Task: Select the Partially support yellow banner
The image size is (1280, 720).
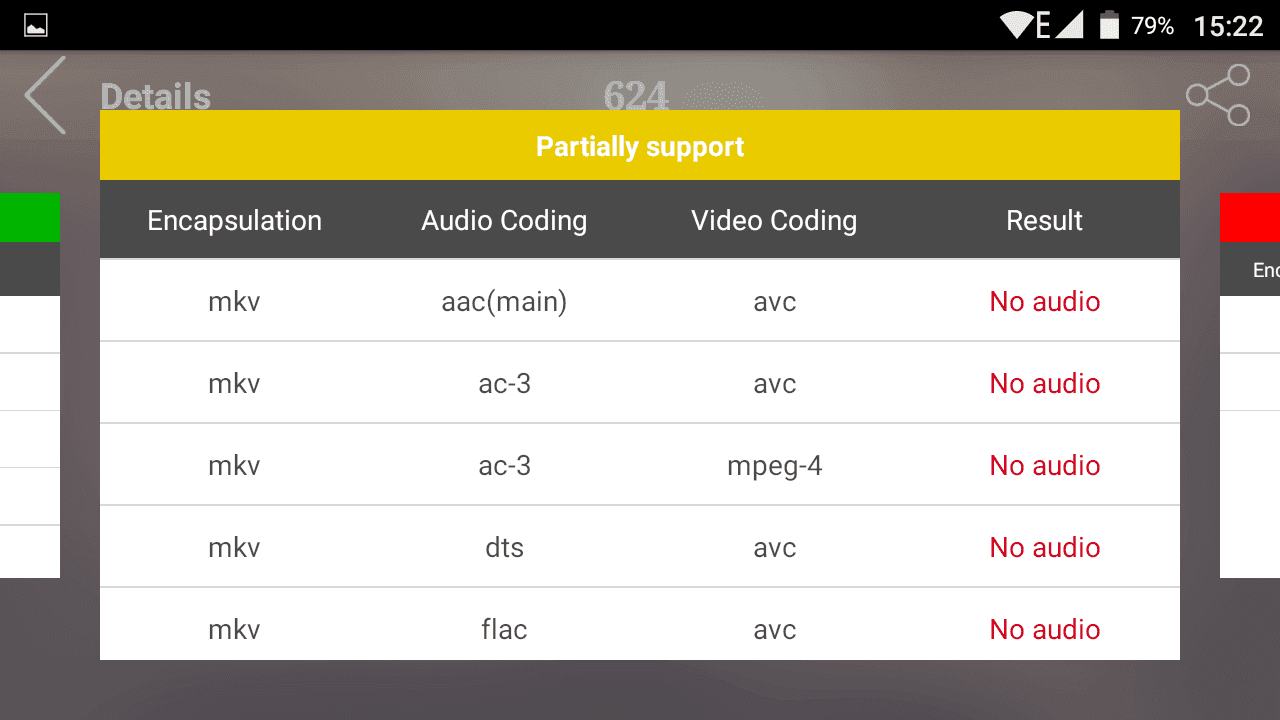Action: [x=640, y=146]
